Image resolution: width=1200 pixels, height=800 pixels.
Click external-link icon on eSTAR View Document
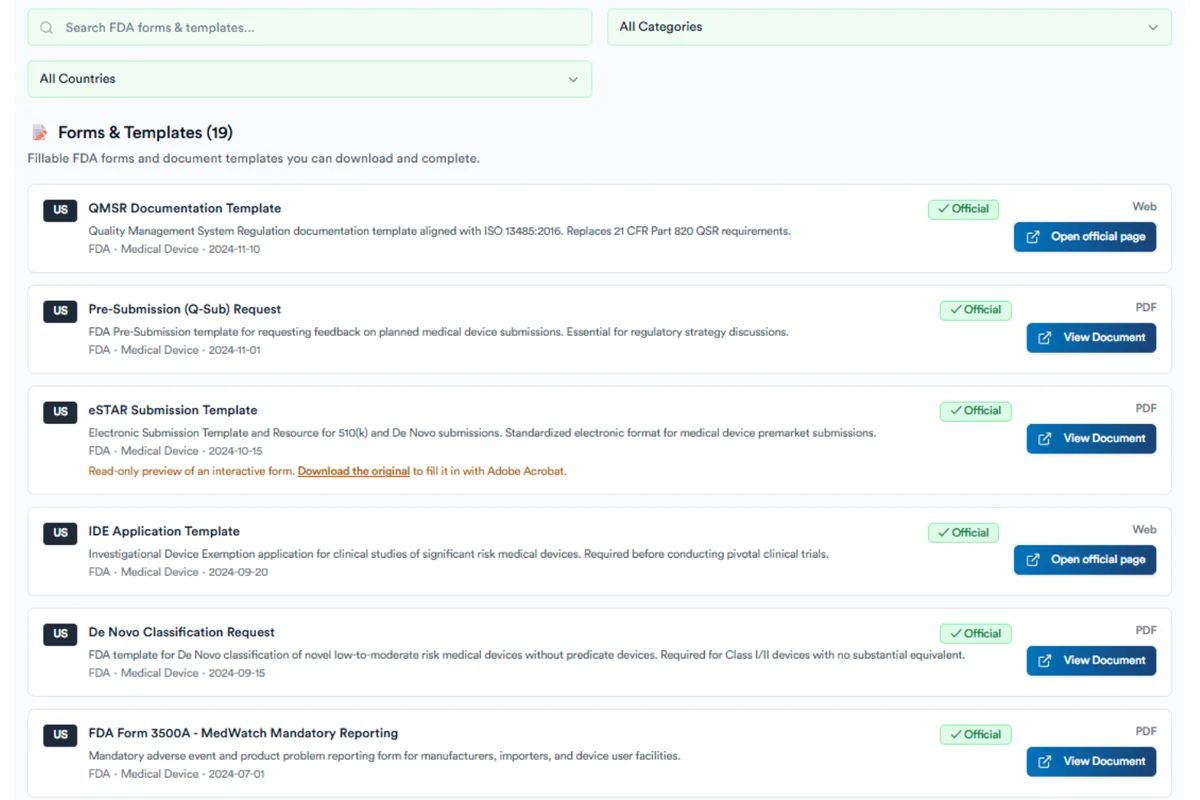click(1045, 439)
